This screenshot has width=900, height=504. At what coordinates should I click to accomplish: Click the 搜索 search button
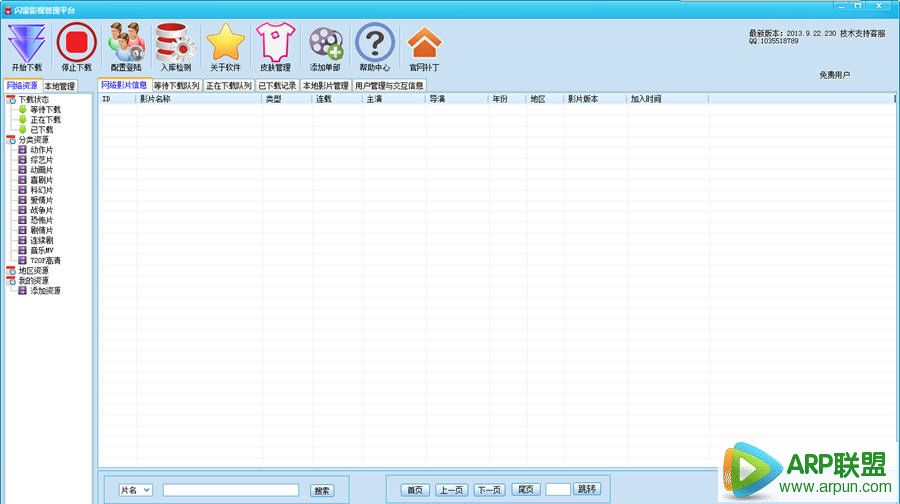[321, 490]
